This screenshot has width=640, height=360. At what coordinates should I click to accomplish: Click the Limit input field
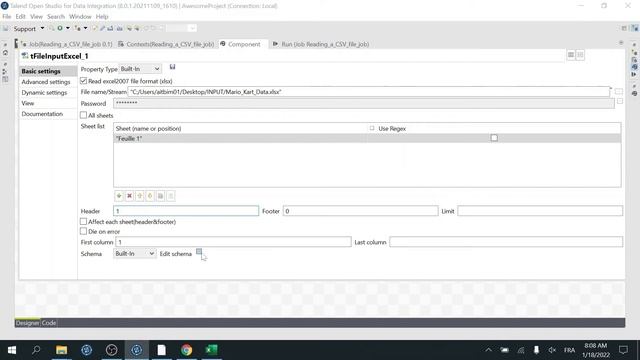coord(540,211)
